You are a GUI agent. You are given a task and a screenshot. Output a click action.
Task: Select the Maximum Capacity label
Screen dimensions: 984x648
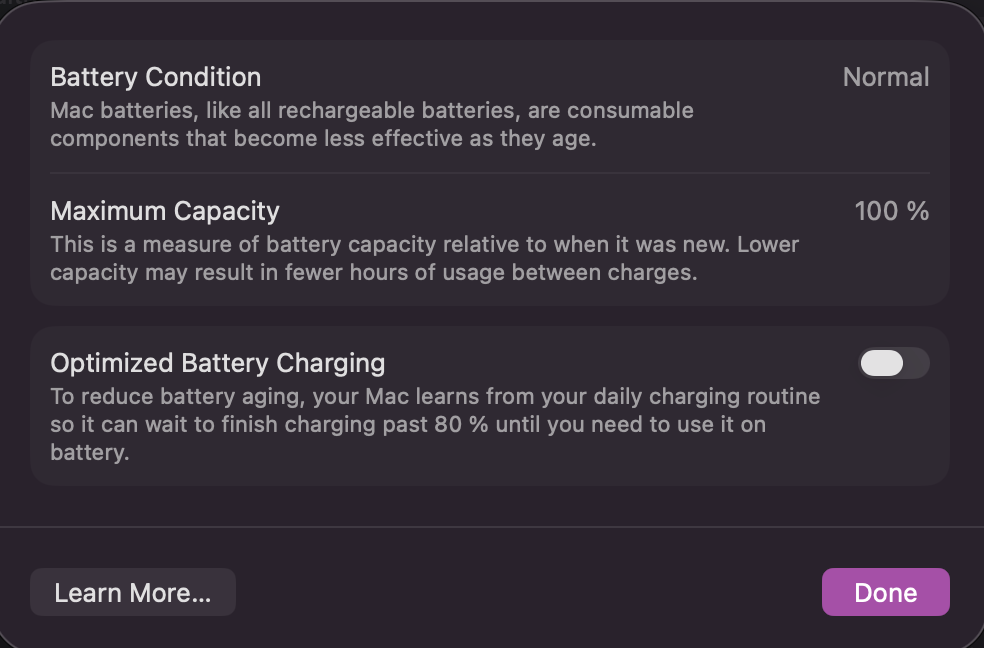[165, 211]
